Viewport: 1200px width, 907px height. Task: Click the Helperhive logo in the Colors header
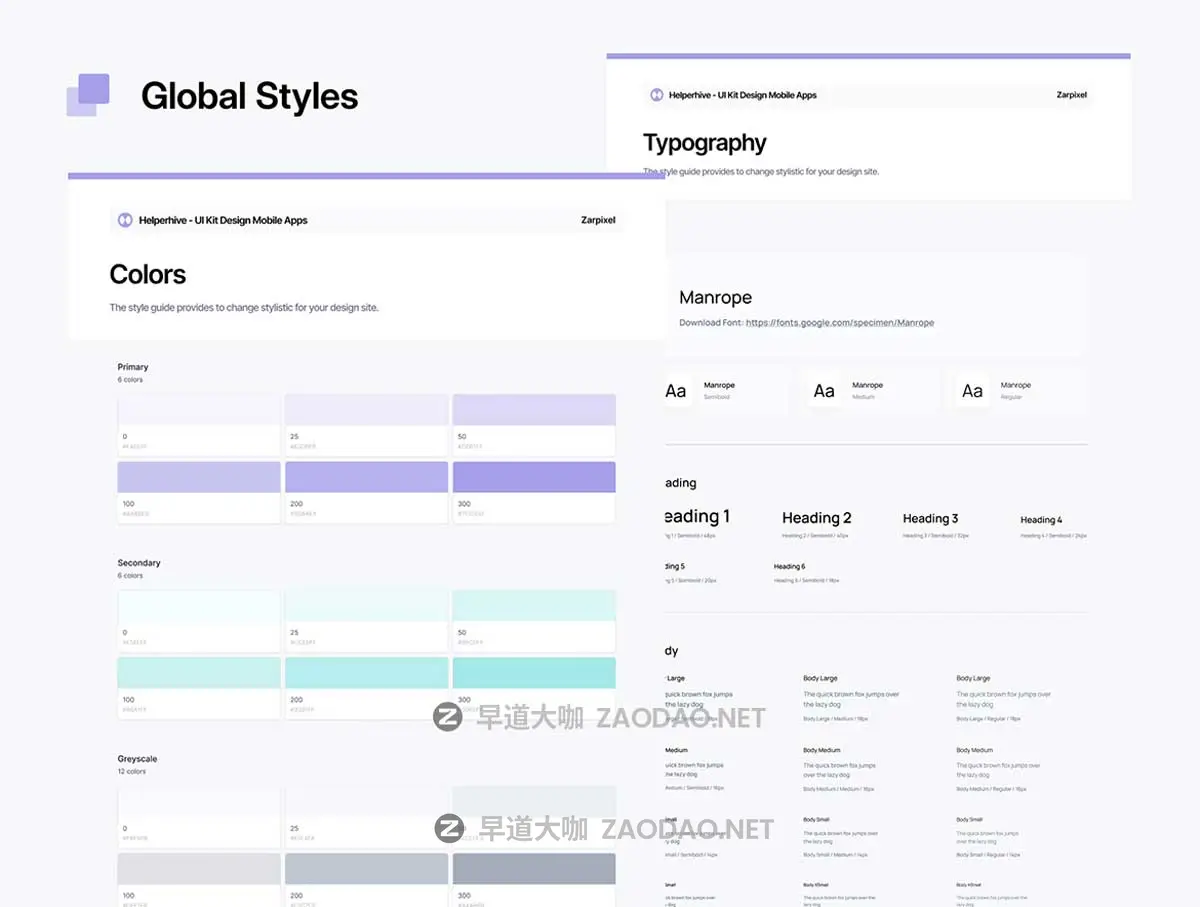pyautogui.click(x=125, y=220)
